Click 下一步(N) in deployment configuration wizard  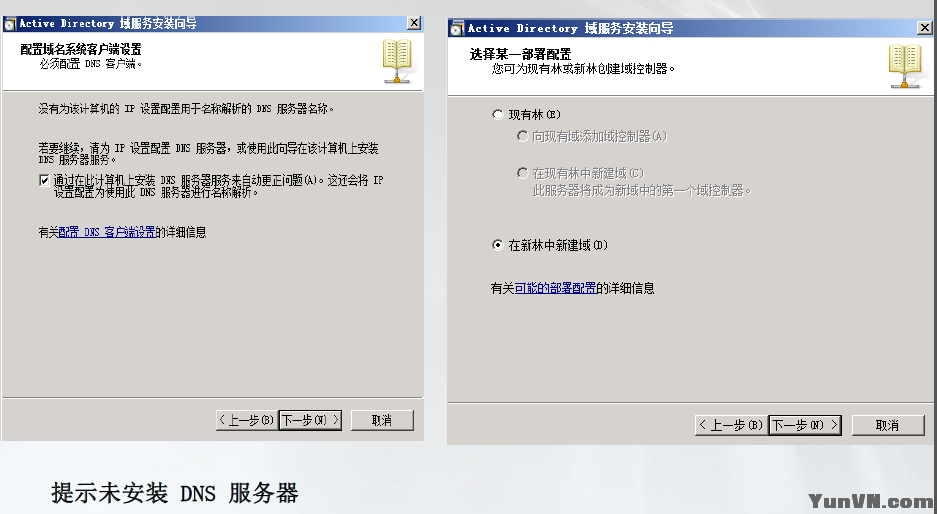805,425
